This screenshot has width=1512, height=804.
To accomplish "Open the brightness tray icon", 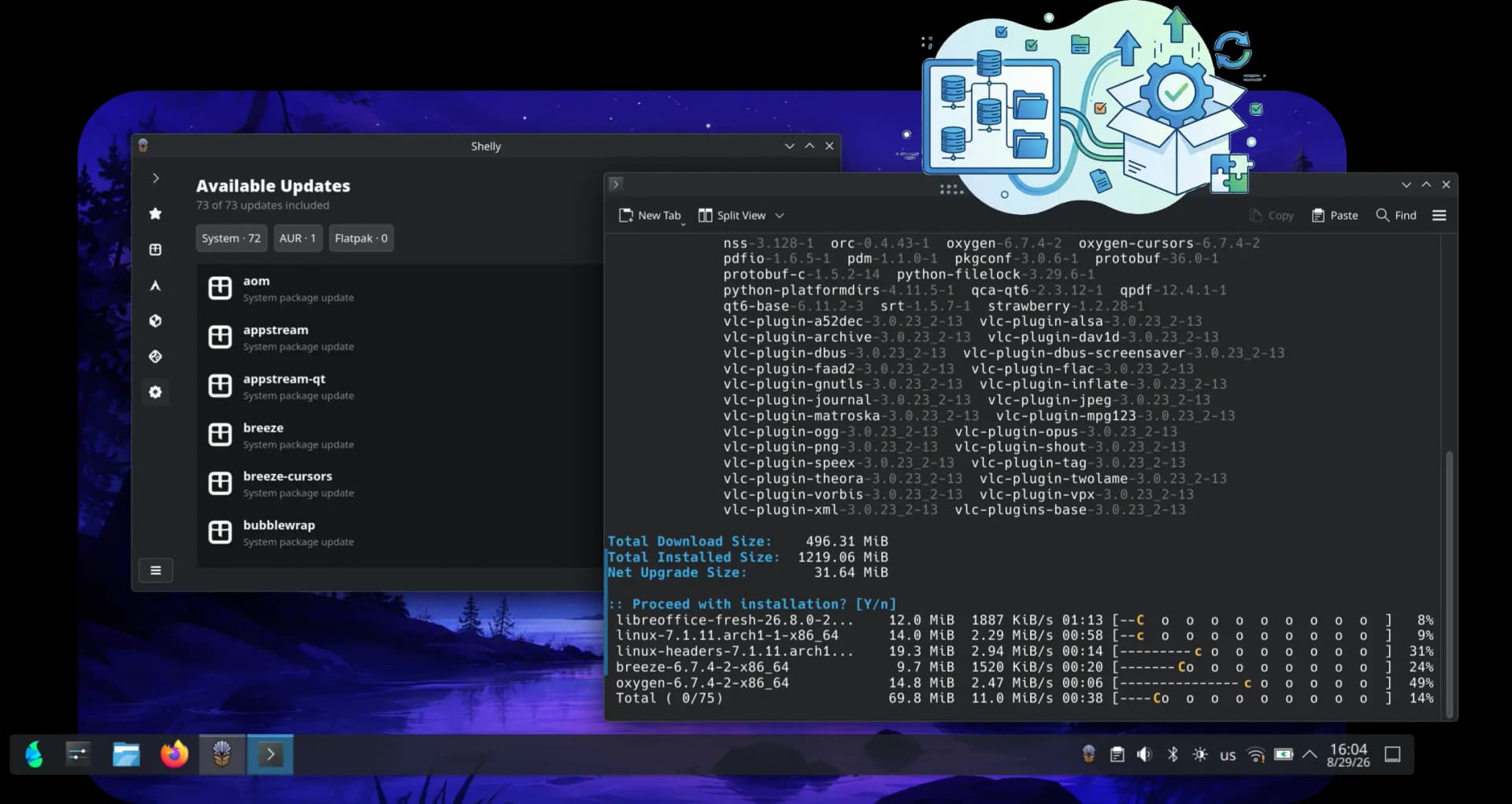I will click(1200, 754).
